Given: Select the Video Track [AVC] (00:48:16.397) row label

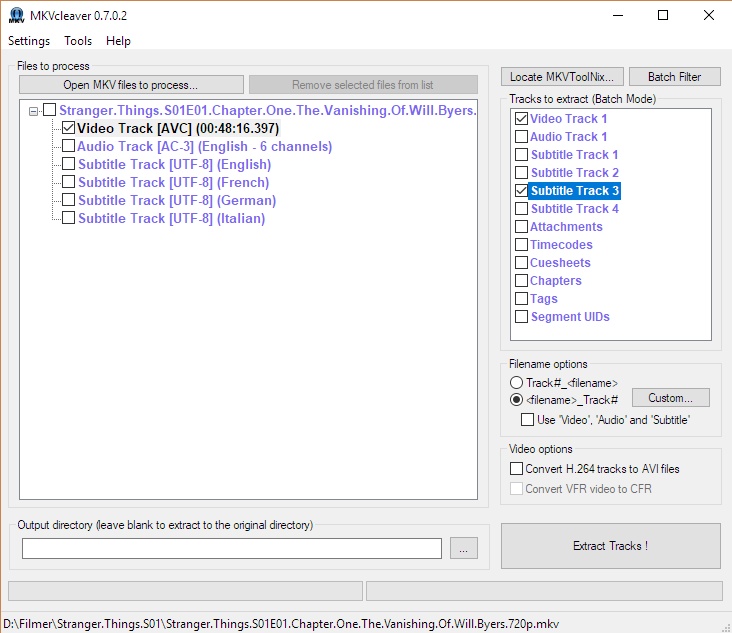Looking at the screenshot, I should pyautogui.click(x=178, y=128).
